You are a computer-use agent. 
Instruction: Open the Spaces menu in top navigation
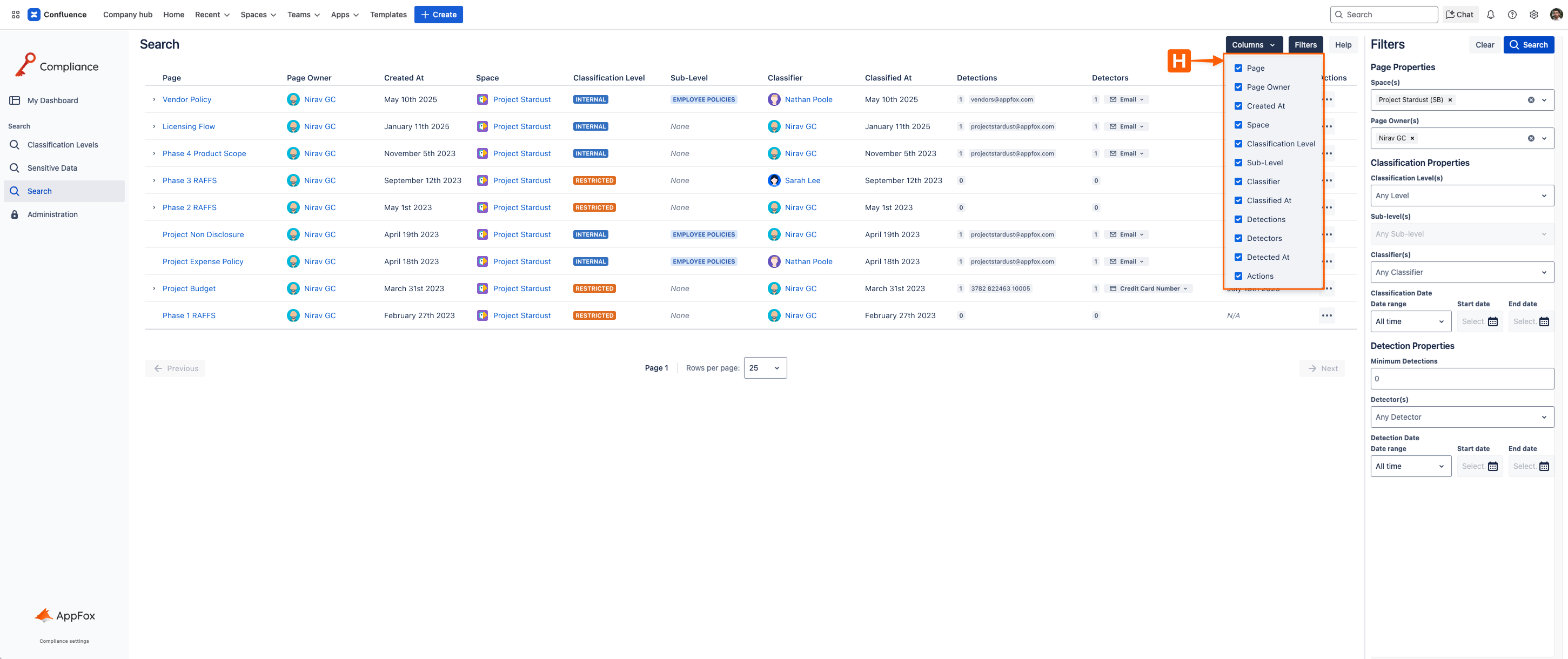pos(258,15)
